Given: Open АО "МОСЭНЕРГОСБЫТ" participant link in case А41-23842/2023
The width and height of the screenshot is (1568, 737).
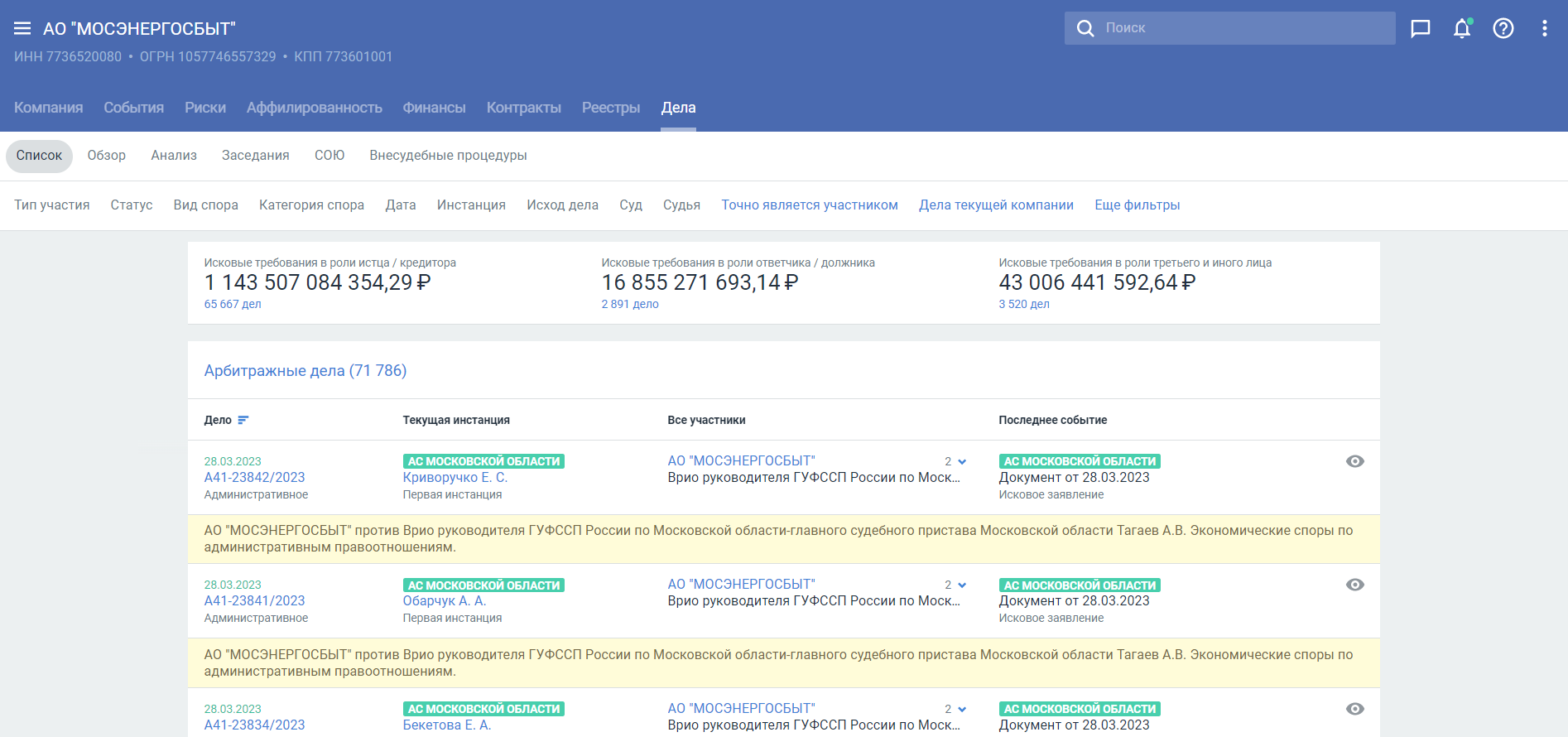Looking at the screenshot, I should click(x=742, y=461).
